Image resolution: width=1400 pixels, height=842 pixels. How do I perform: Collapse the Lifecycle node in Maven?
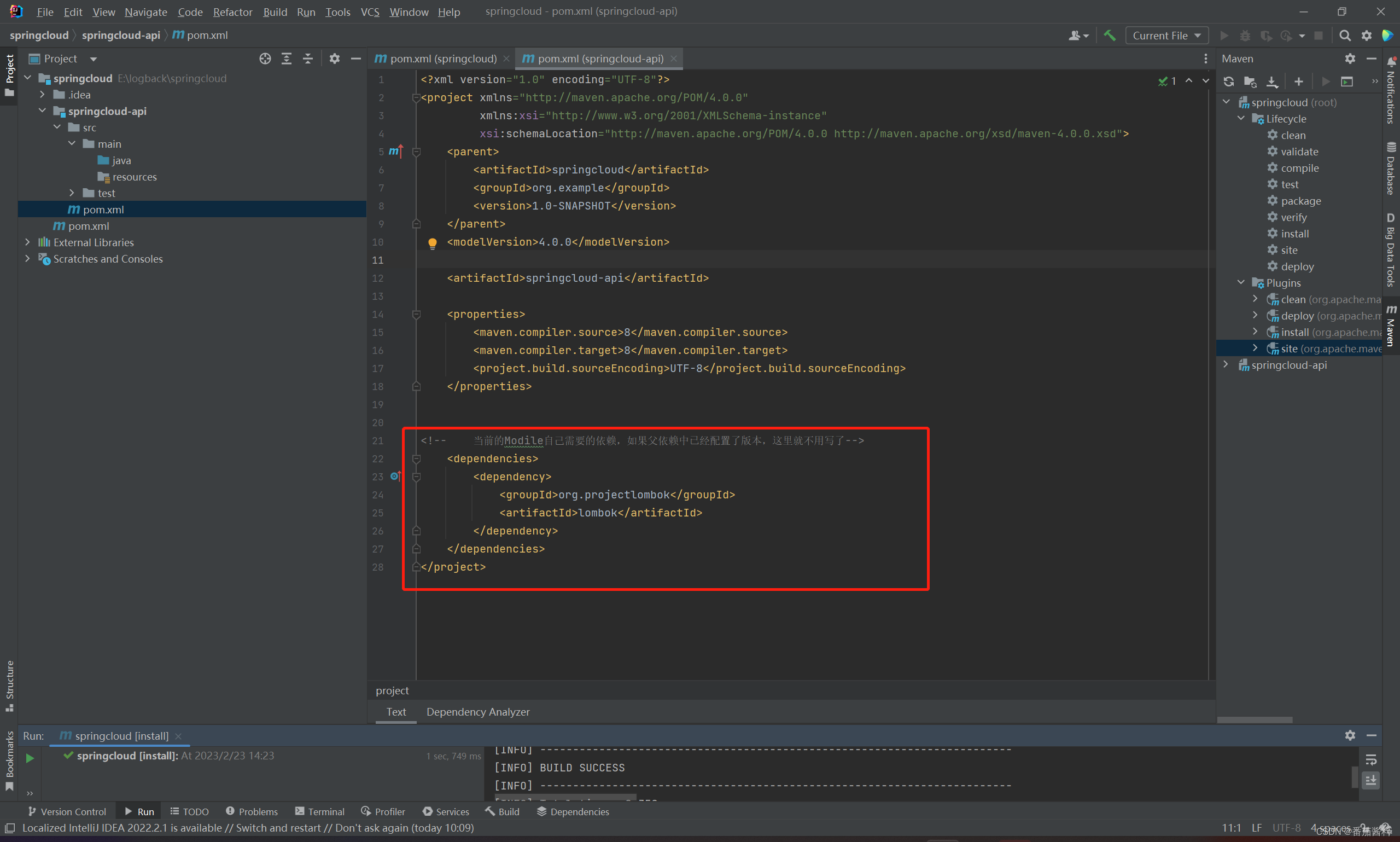[1241, 119]
